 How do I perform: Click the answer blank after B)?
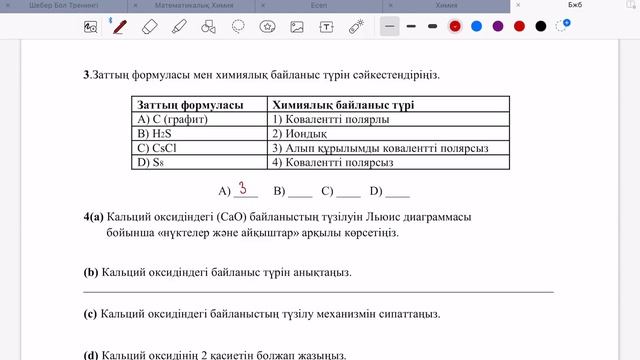(300, 192)
